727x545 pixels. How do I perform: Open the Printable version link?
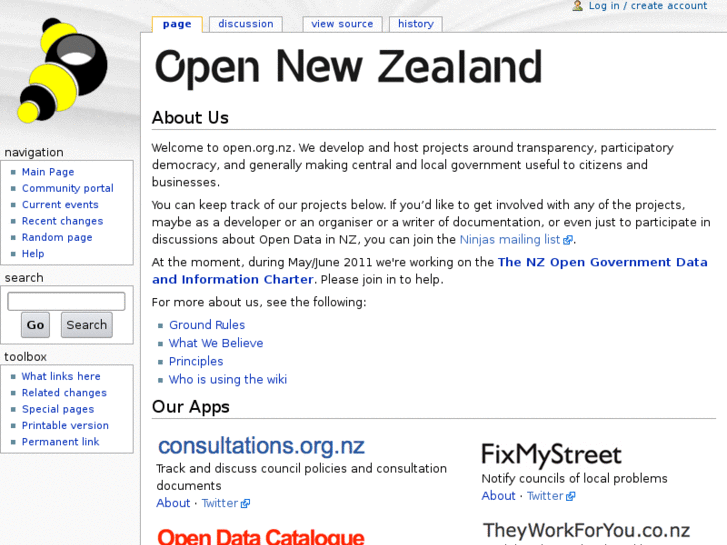click(x=65, y=425)
